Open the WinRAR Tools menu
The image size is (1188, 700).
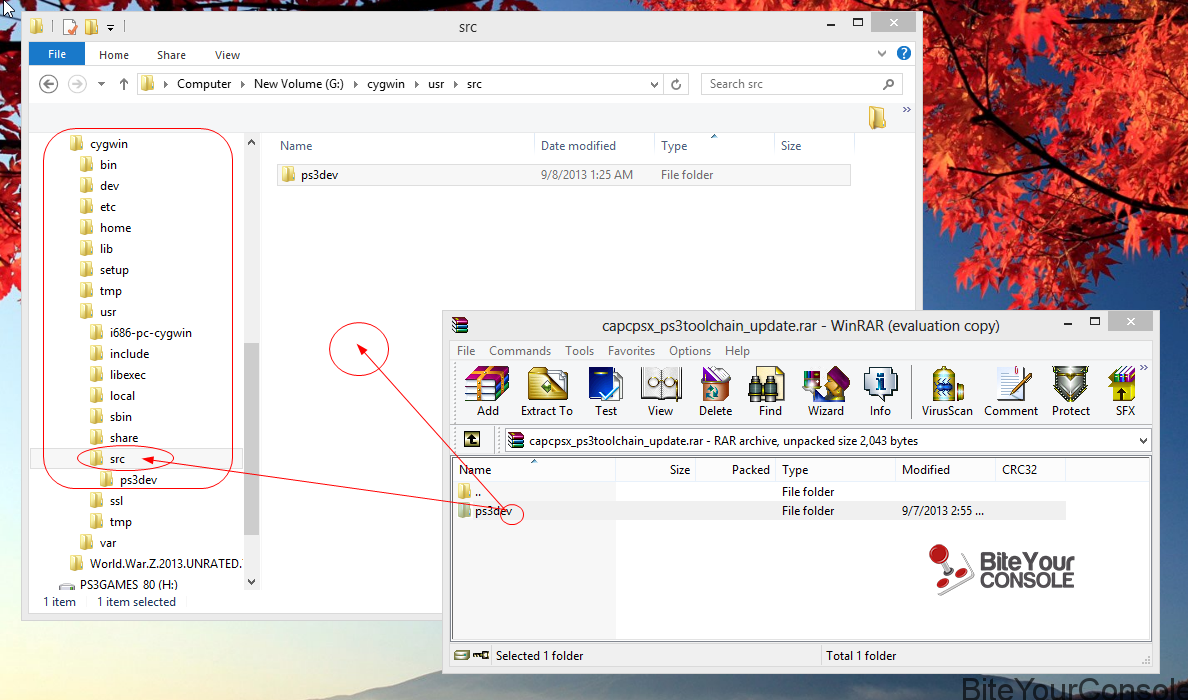(579, 351)
